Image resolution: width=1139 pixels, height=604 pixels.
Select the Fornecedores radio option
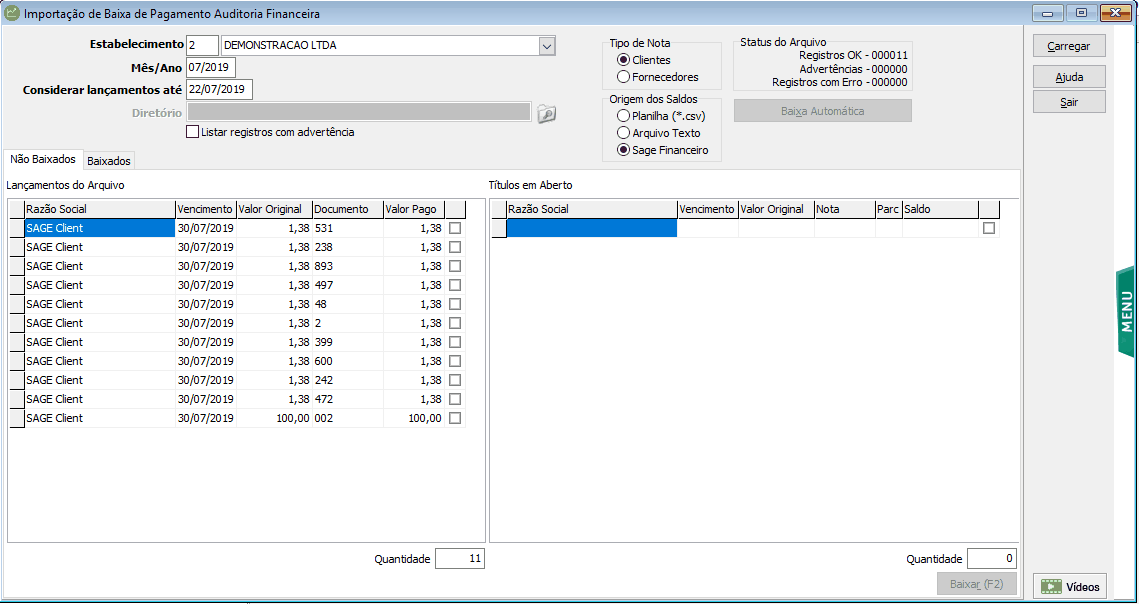pos(624,77)
